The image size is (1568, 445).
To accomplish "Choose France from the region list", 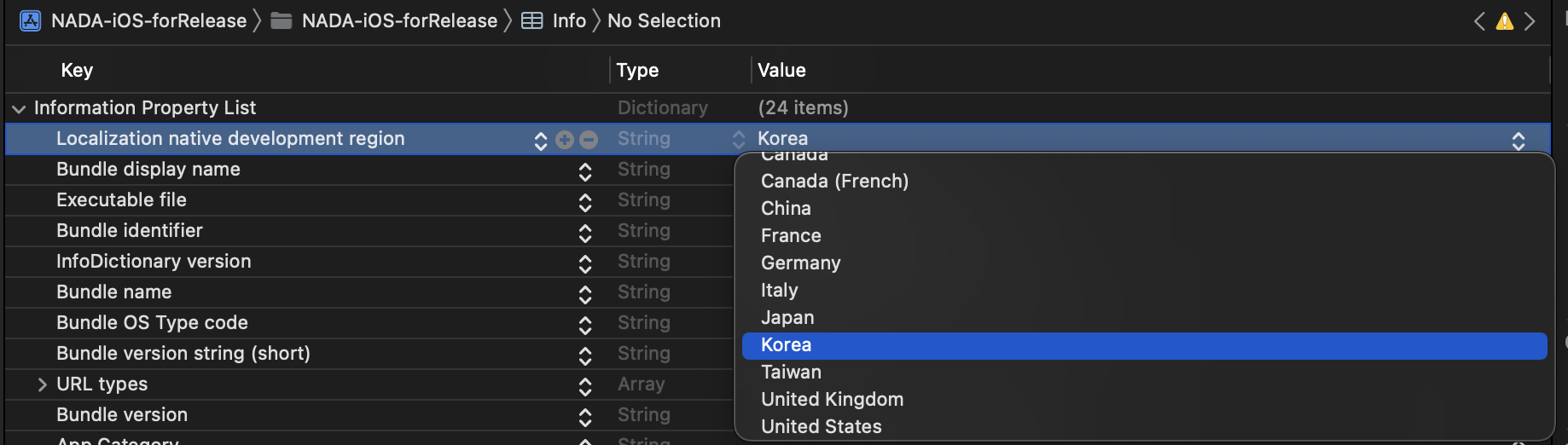I will [1144, 235].
